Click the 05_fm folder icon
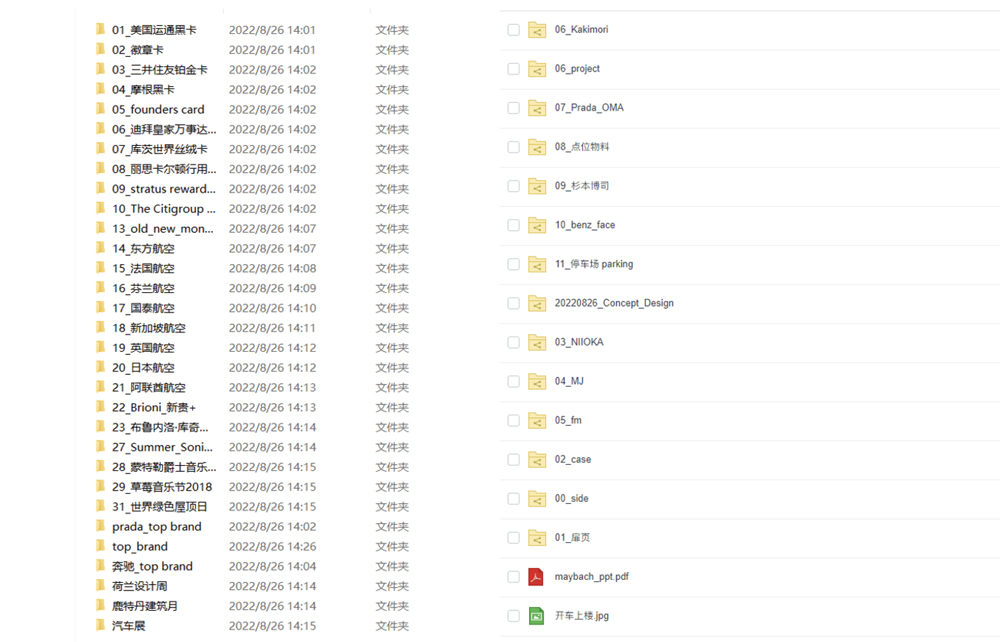Image resolution: width=1000 pixels, height=642 pixels. coord(537,421)
